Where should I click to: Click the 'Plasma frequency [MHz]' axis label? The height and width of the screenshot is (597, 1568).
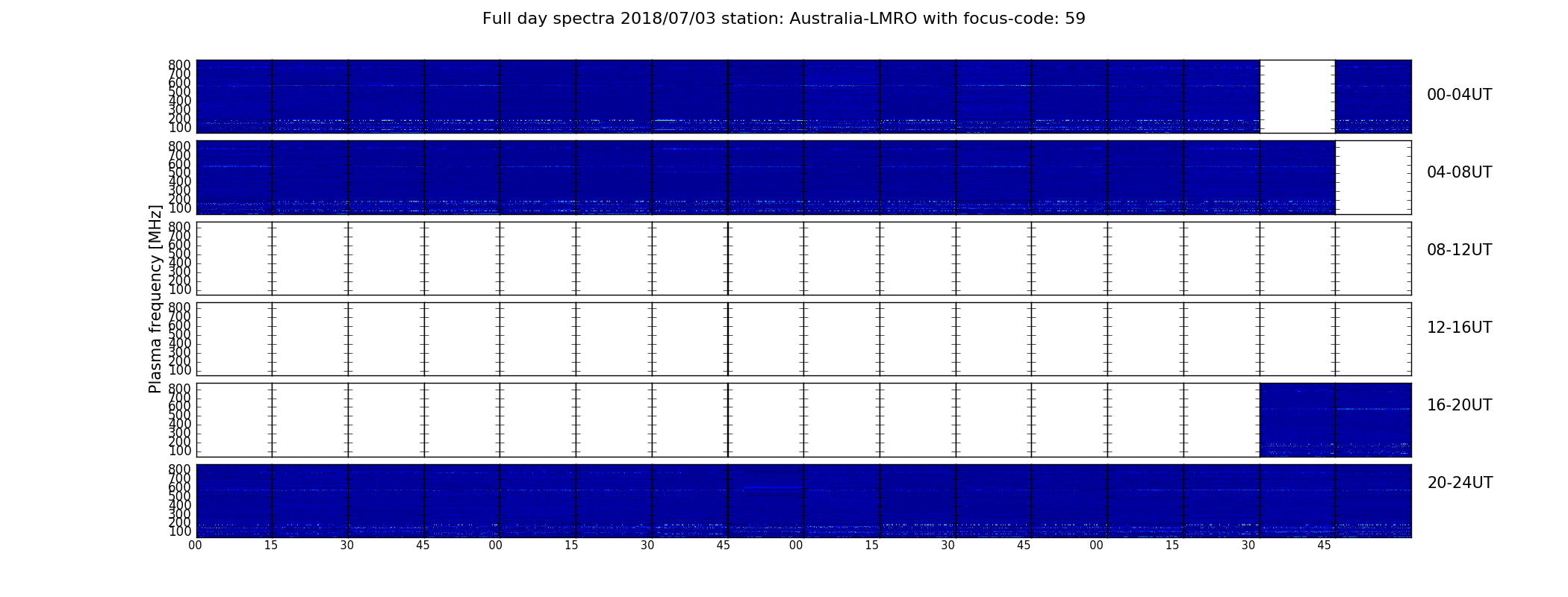click(x=155, y=298)
